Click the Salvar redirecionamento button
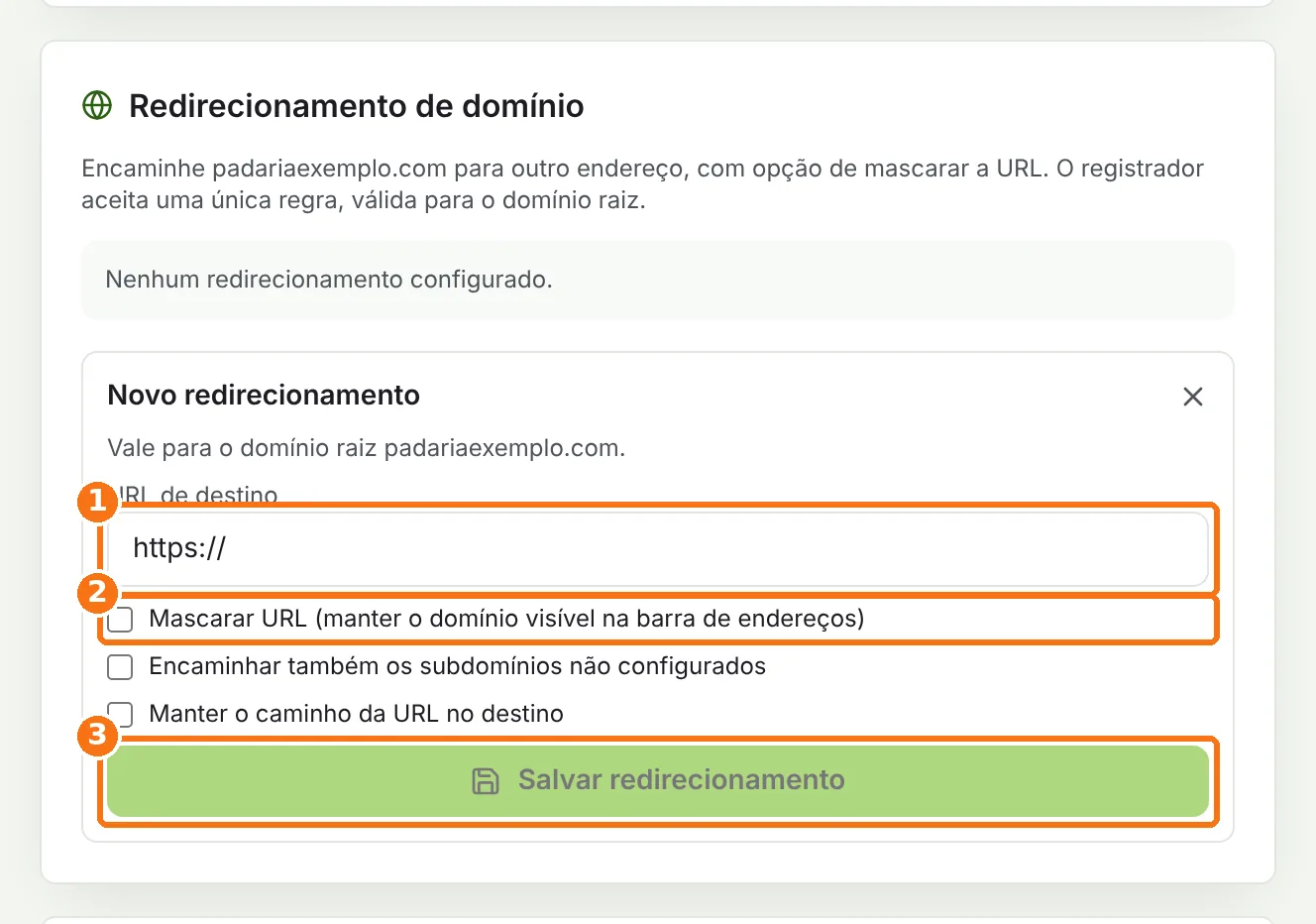 click(x=658, y=780)
